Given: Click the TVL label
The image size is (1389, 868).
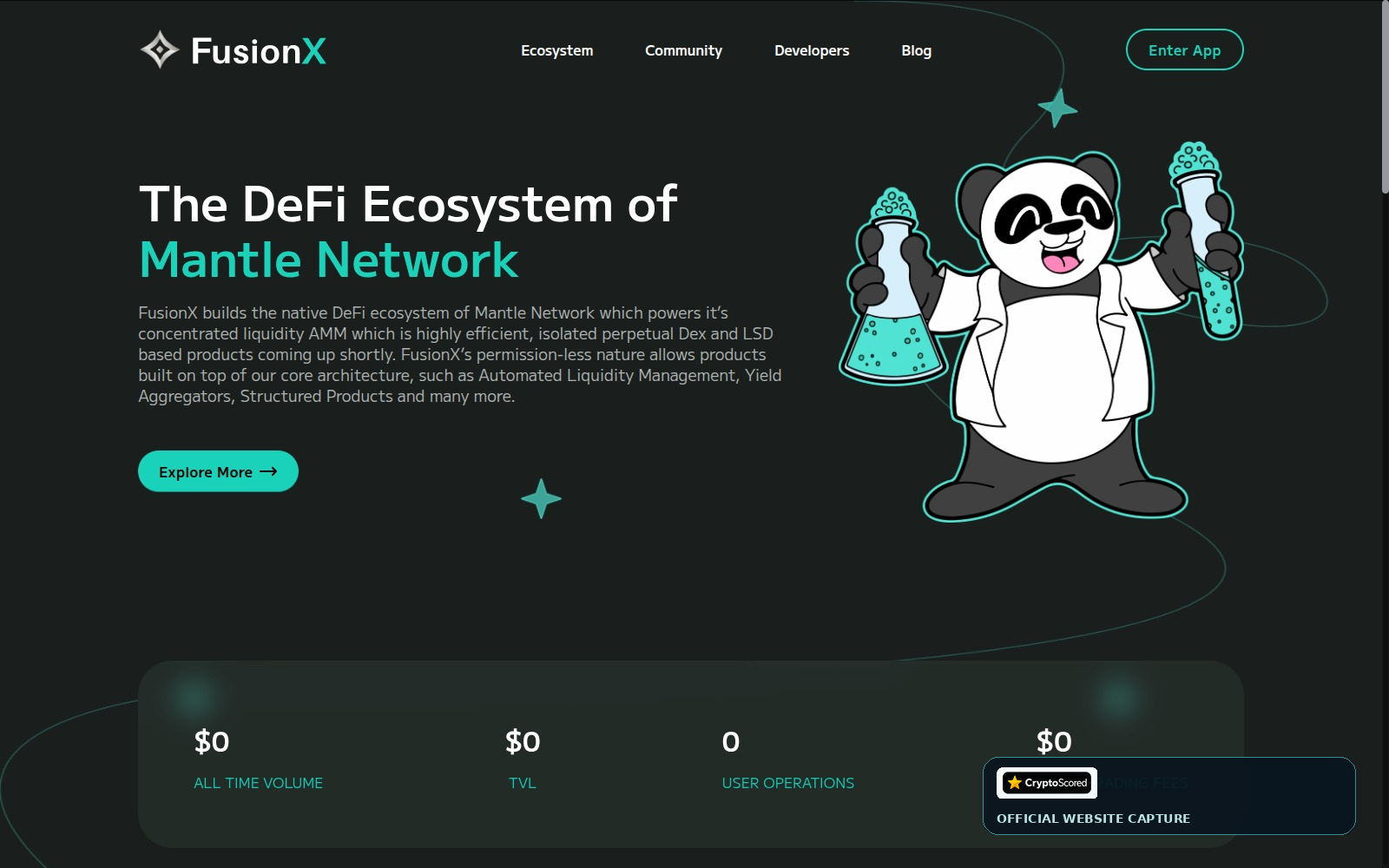Looking at the screenshot, I should tap(523, 783).
